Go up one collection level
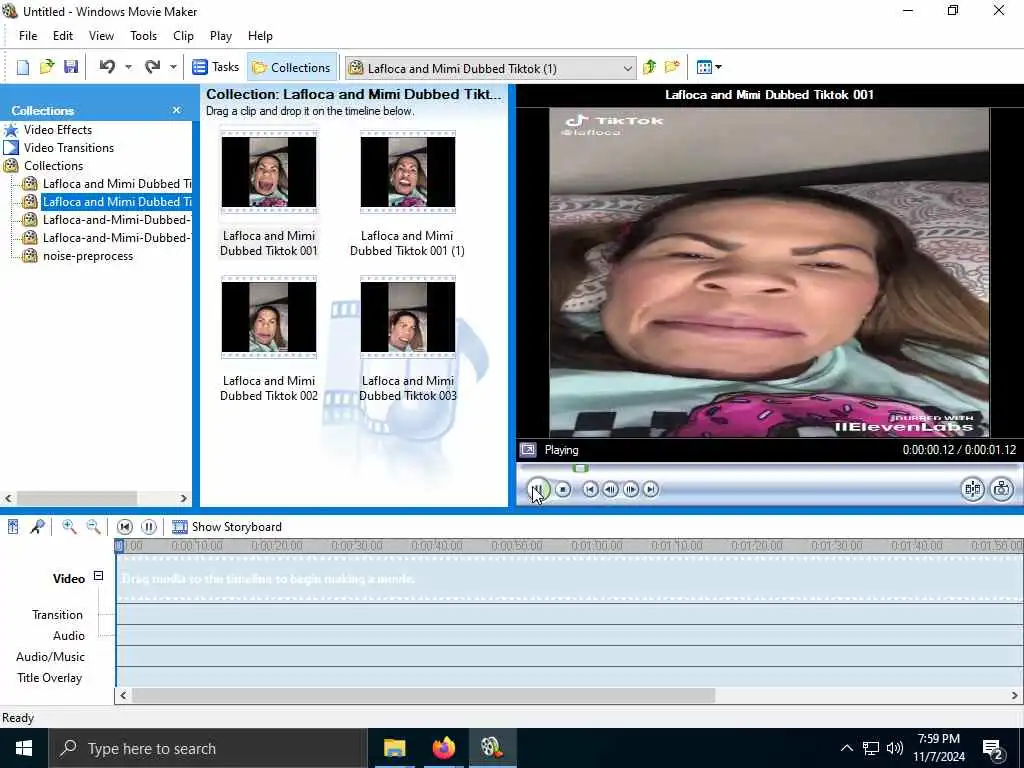This screenshot has height=768, width=1024. click(649, 67)
